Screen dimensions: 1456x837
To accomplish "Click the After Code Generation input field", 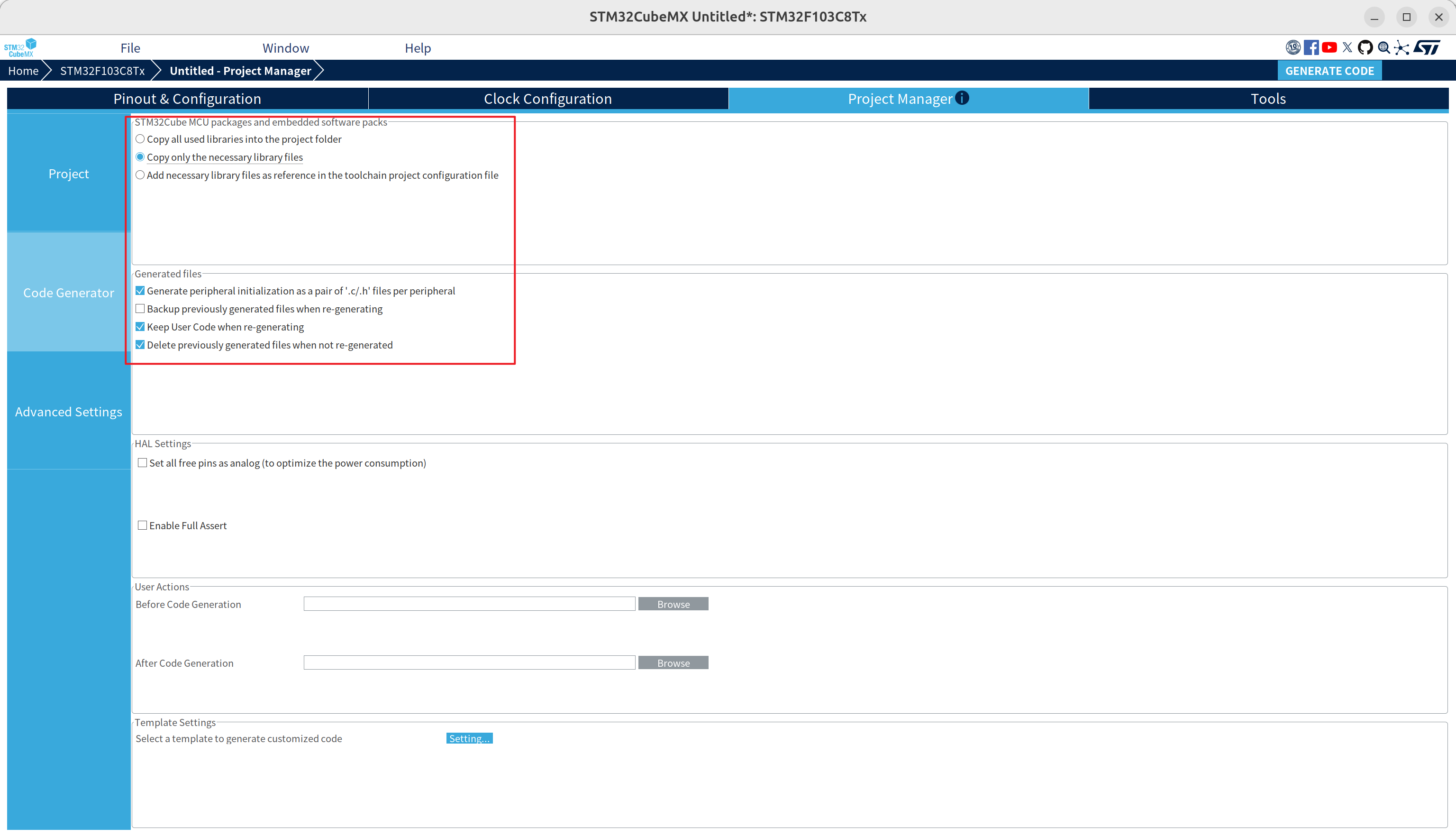I will pyautogui.click(x=469, y=663).
